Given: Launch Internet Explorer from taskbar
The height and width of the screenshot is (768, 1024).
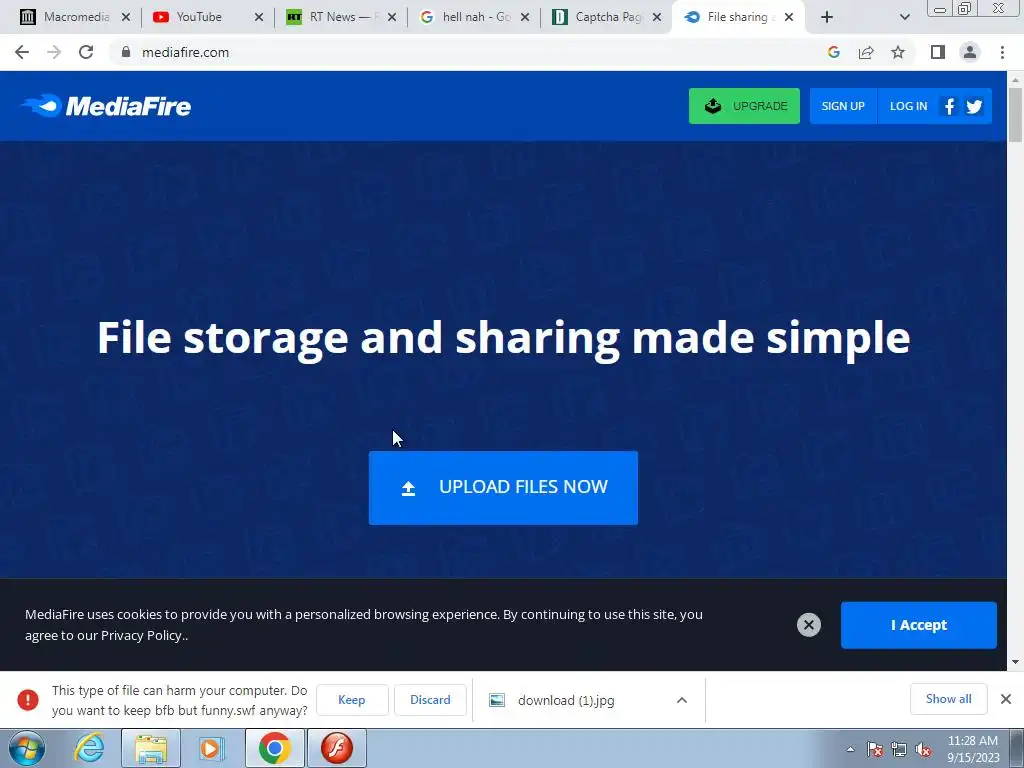Looking at the screenshot, I should (89, 748).
